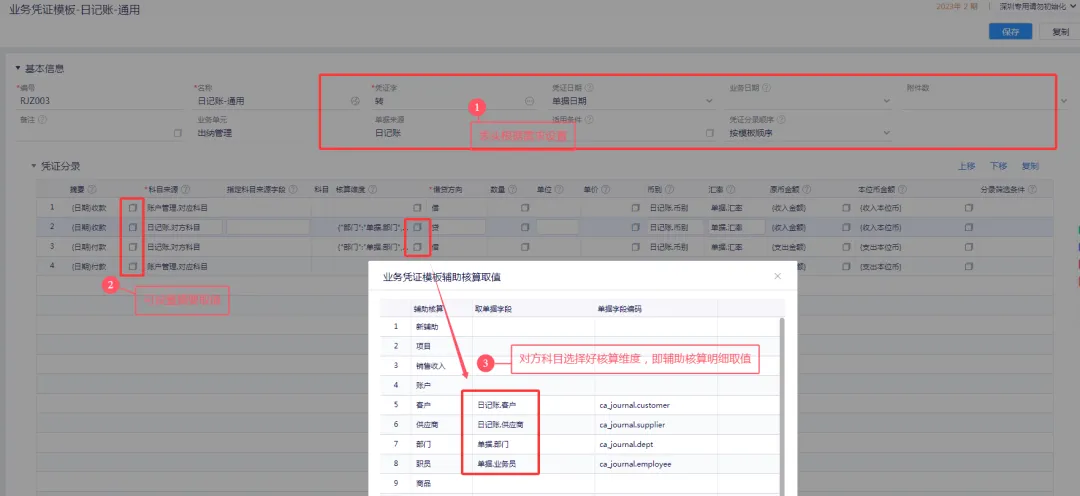The height and width of the screenshot is (496, 1080).
Task: Click the 单价 picker icon in row 1
Action: [x=635, y=207]
